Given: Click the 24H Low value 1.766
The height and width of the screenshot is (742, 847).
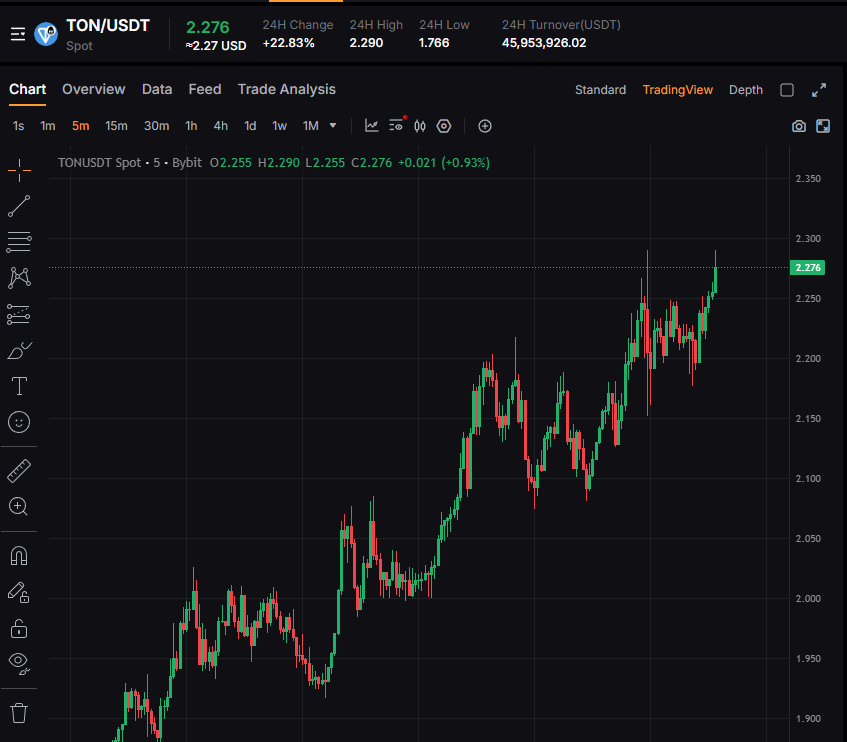Looking at the screenshot, I should [x=434, y=43].
